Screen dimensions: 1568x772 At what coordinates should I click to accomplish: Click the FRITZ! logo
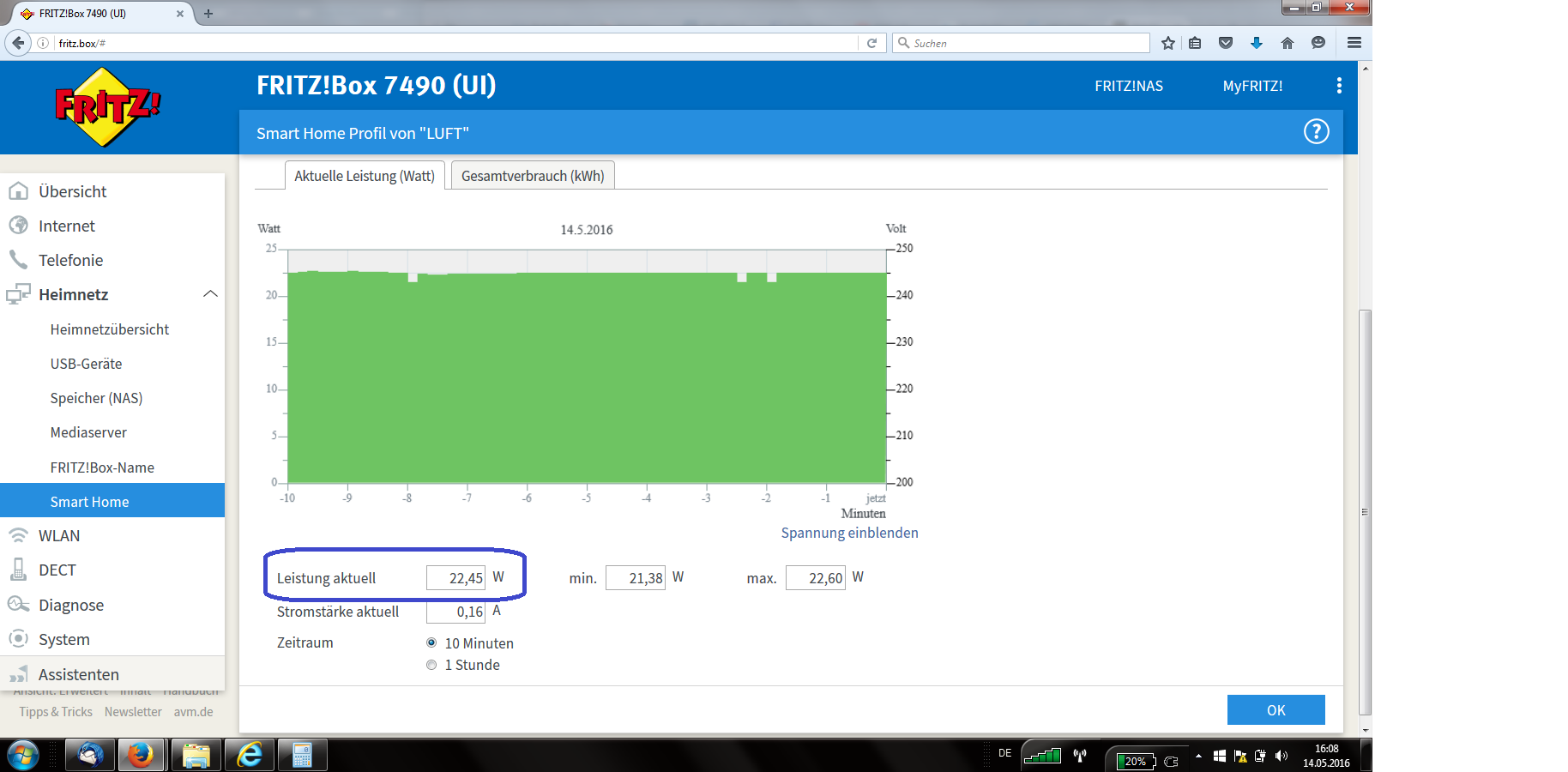tap(107, 107)
